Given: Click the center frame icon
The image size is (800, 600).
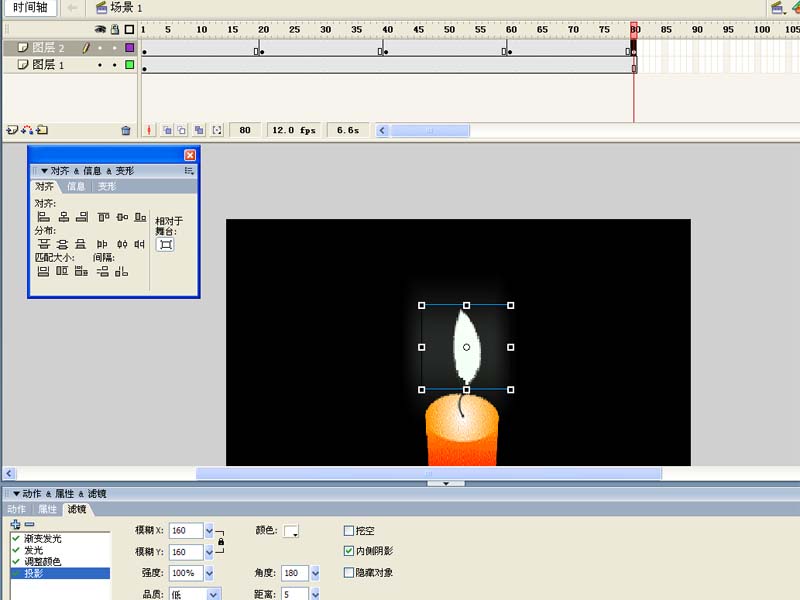Looking at the screenshot, I should (x=149, y=130).
